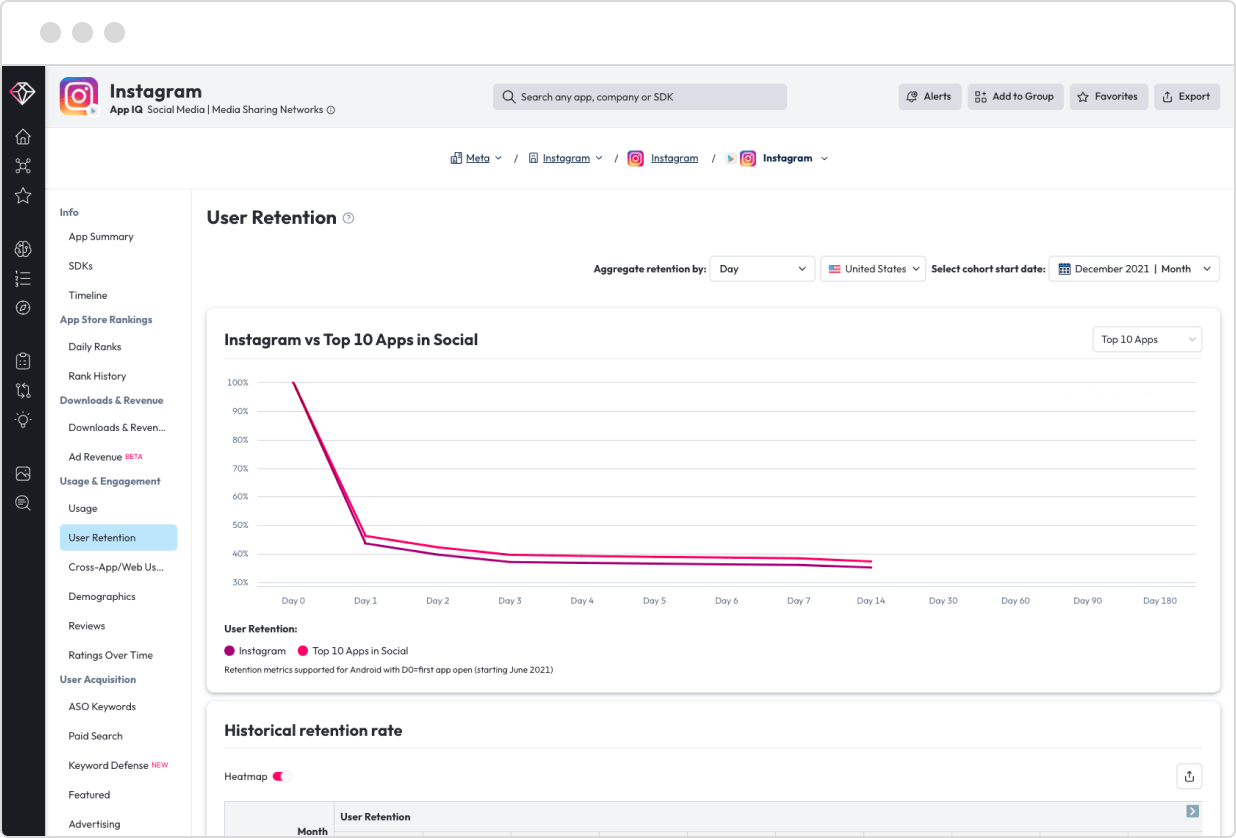
Task: Open the chat search icon in the sidebar
Action: point(23,503)
